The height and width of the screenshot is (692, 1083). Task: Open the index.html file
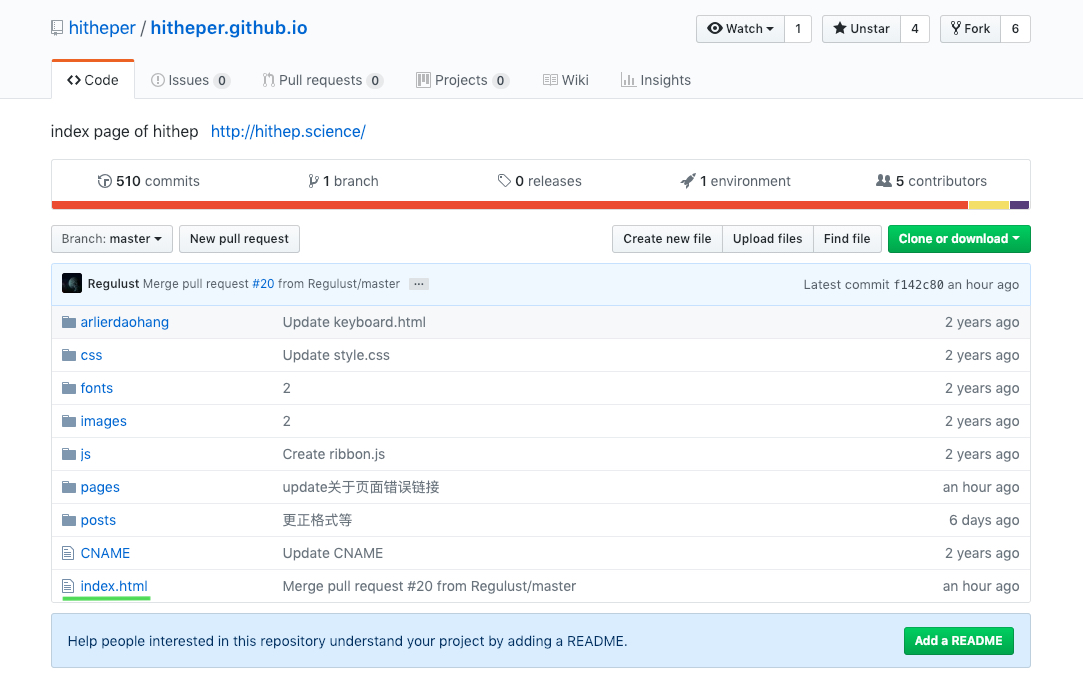pyautogui.click(x=114, y=586)
